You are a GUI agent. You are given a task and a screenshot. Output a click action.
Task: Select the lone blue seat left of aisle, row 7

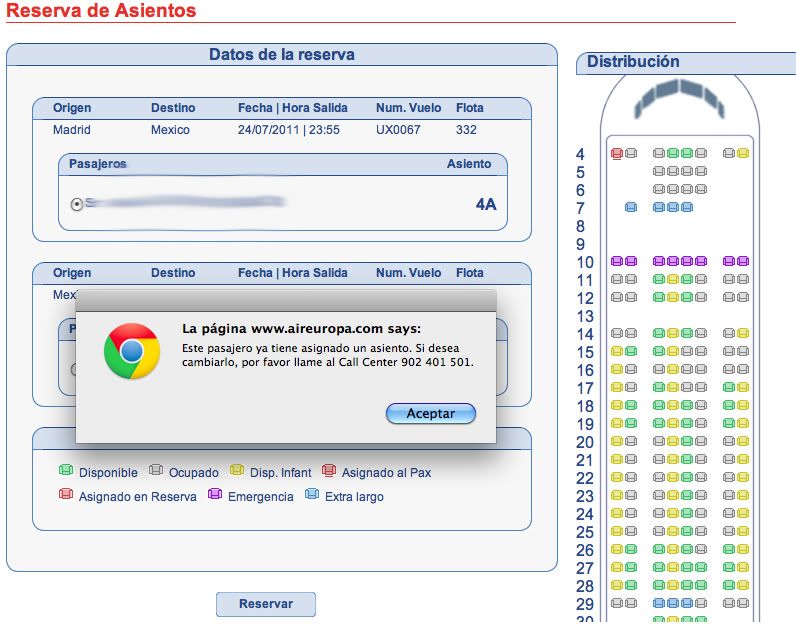point(631,207)
